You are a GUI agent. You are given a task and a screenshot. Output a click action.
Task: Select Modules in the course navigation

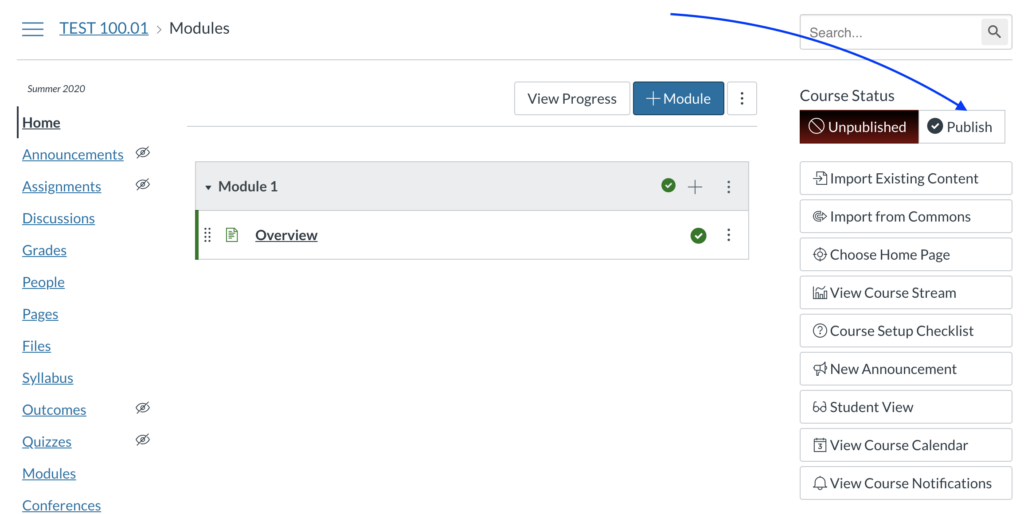49,473
